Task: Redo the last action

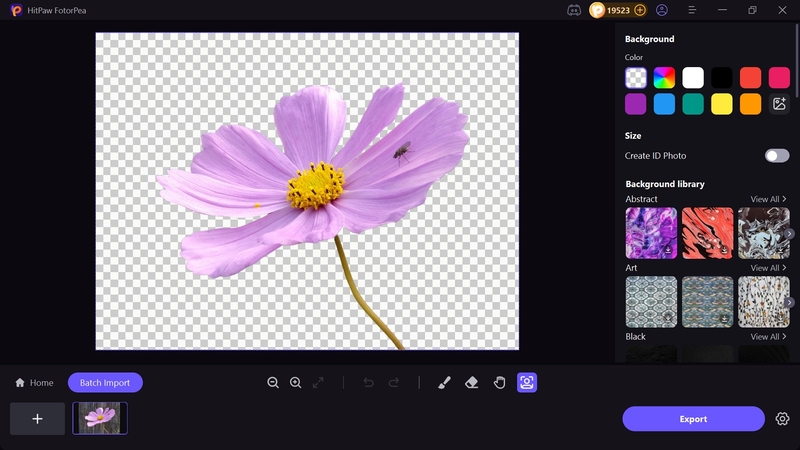Action: (x=393, y=383)
